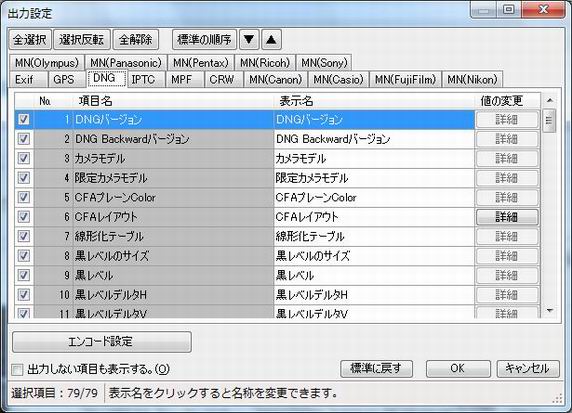Uncheck the DNGバージョン row checkbox
This screenshot has width=572, height=413.
coord(24,119)
